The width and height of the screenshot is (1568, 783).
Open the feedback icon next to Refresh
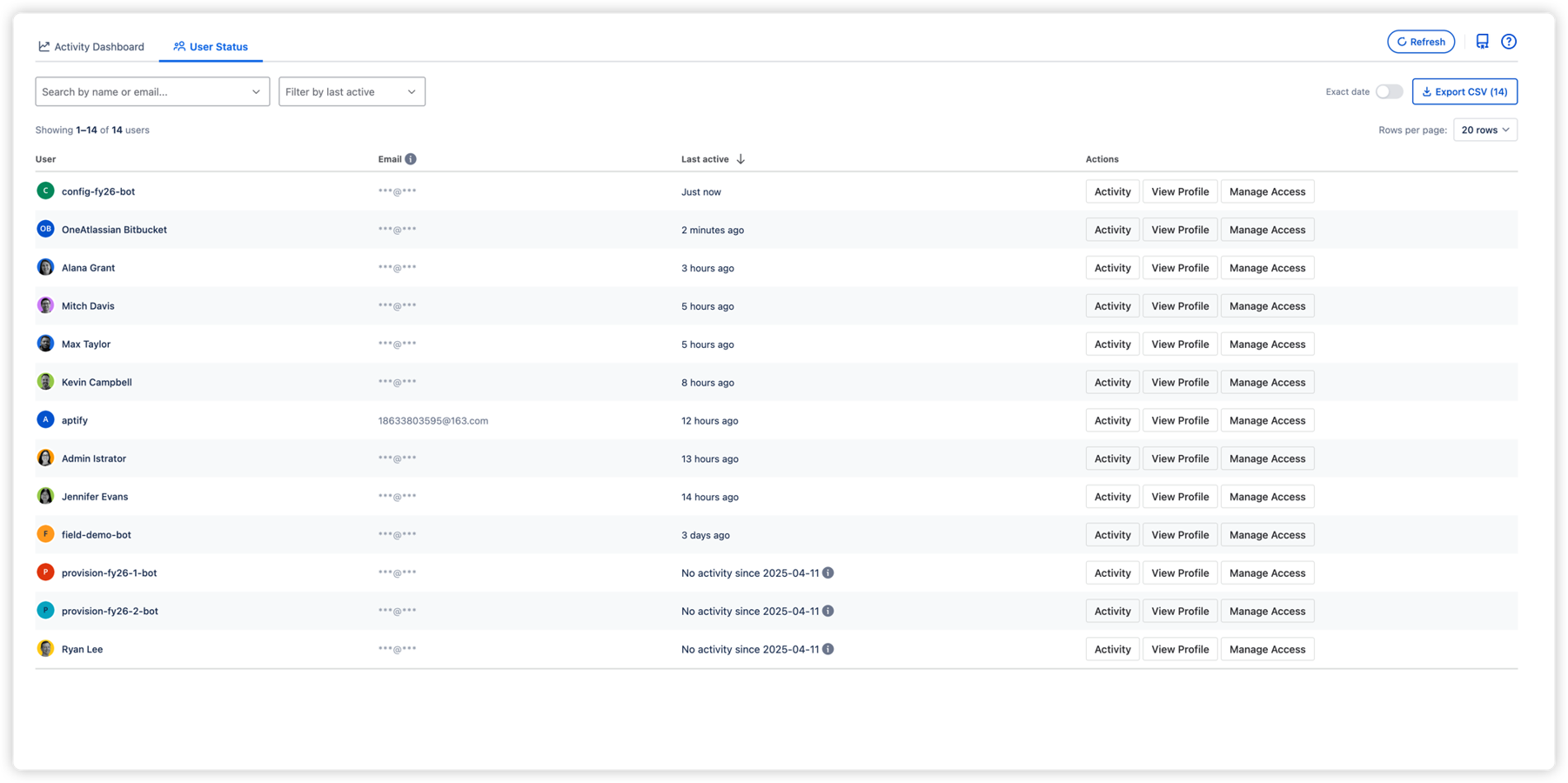pos(1483,42)
